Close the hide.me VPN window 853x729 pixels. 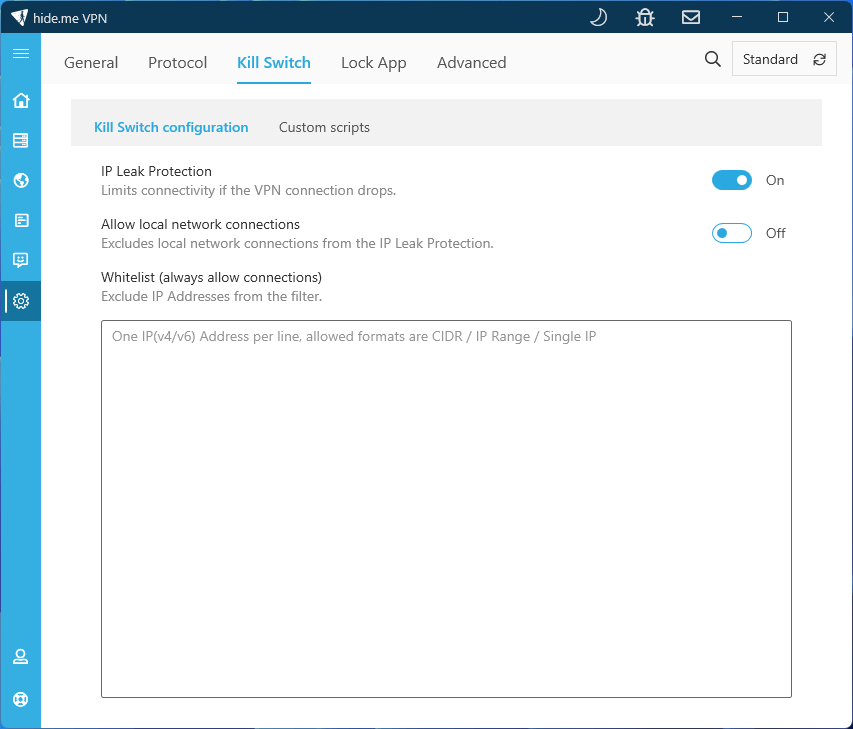pos(829,17)
